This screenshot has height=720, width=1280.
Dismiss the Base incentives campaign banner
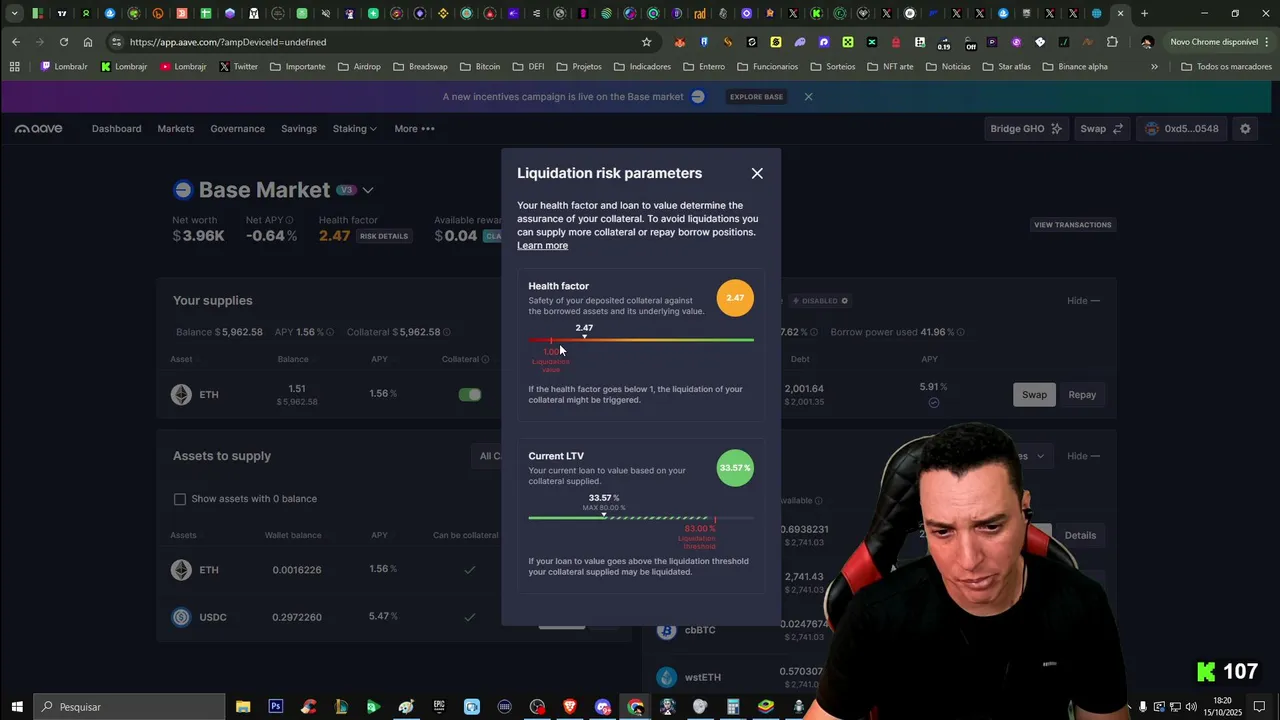(808, 97)
